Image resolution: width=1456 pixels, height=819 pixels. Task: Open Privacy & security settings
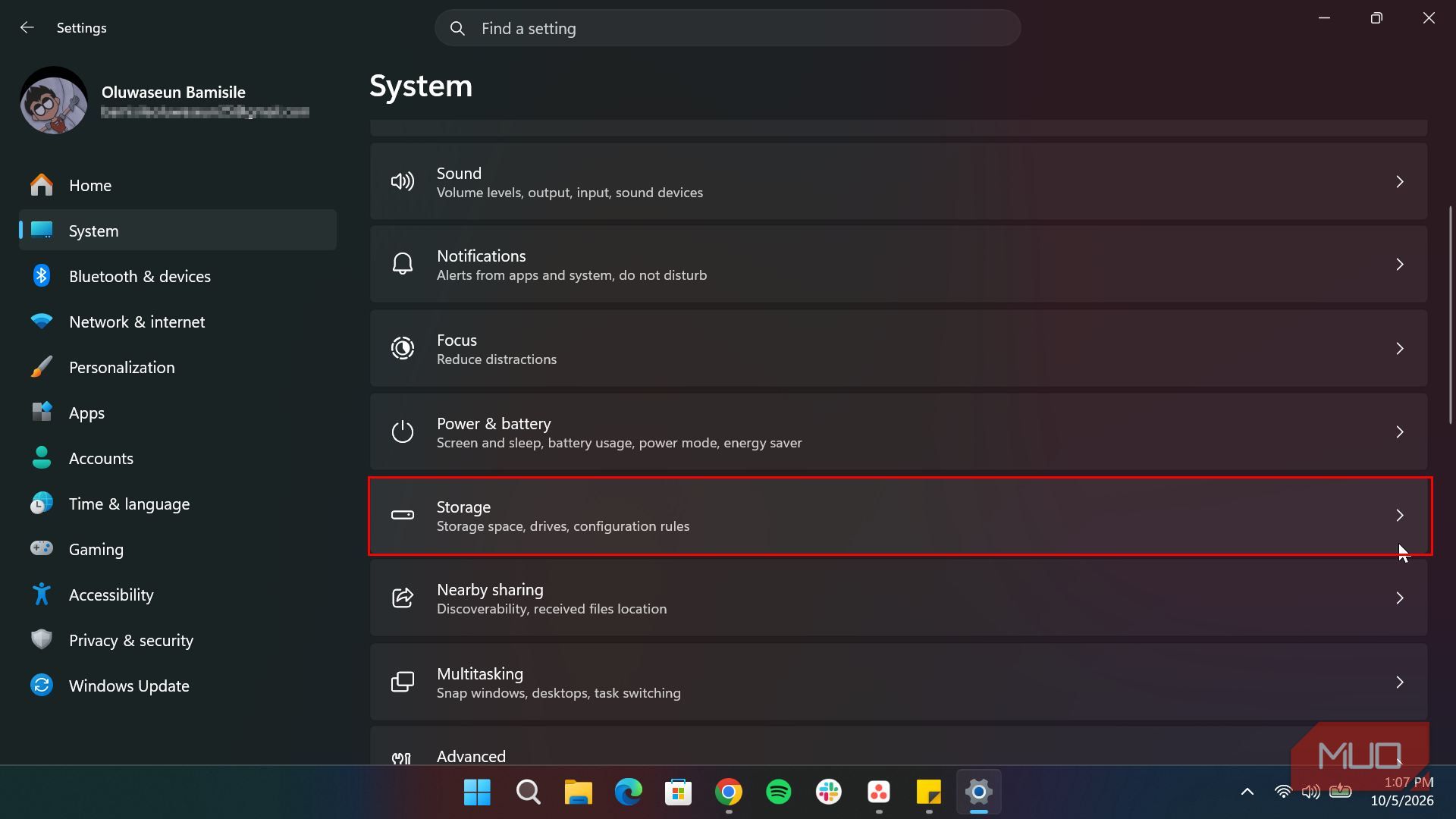pos(177,640)
